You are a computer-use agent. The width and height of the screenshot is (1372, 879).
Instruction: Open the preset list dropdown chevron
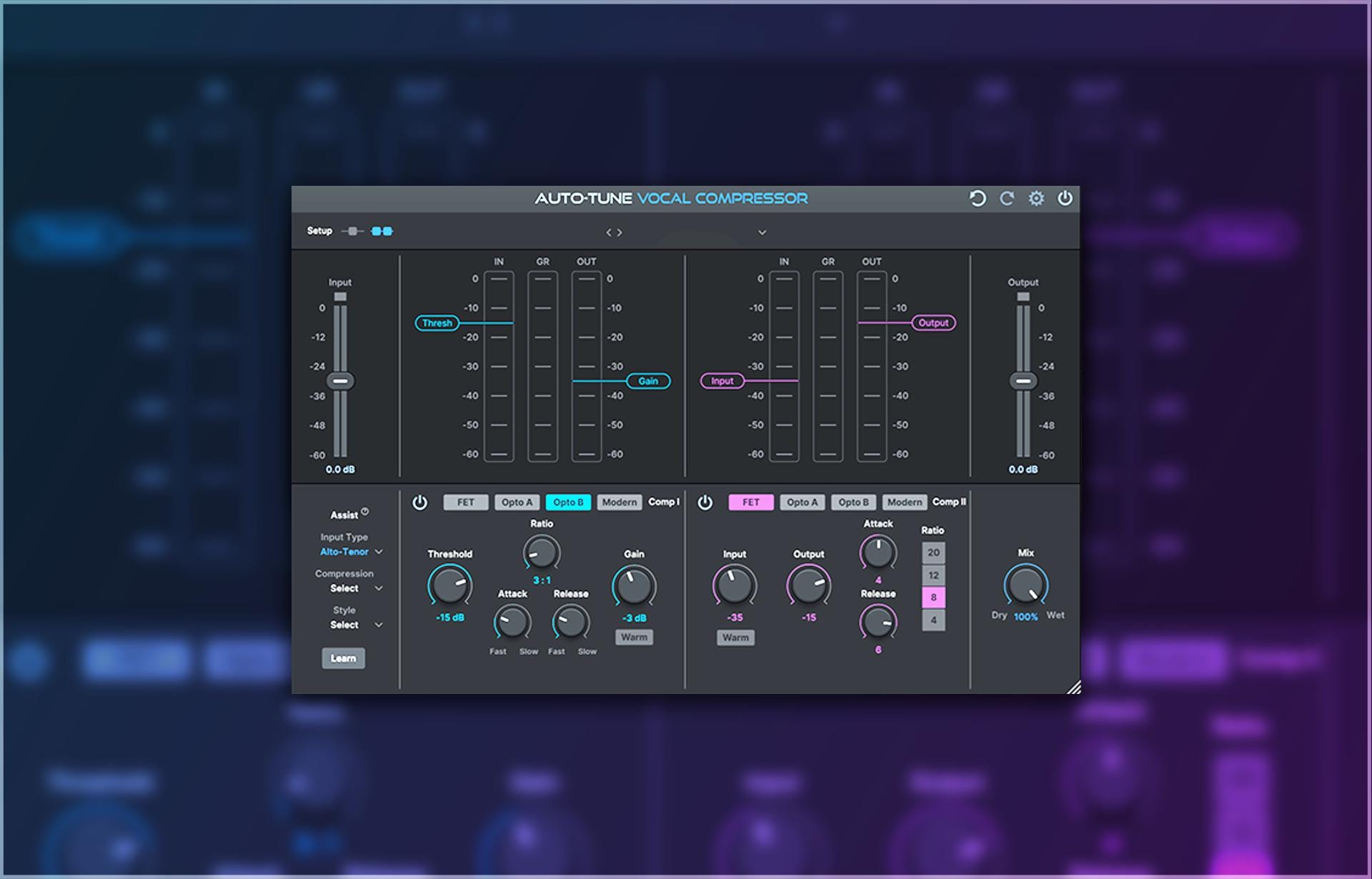click(x=762, y=232)
